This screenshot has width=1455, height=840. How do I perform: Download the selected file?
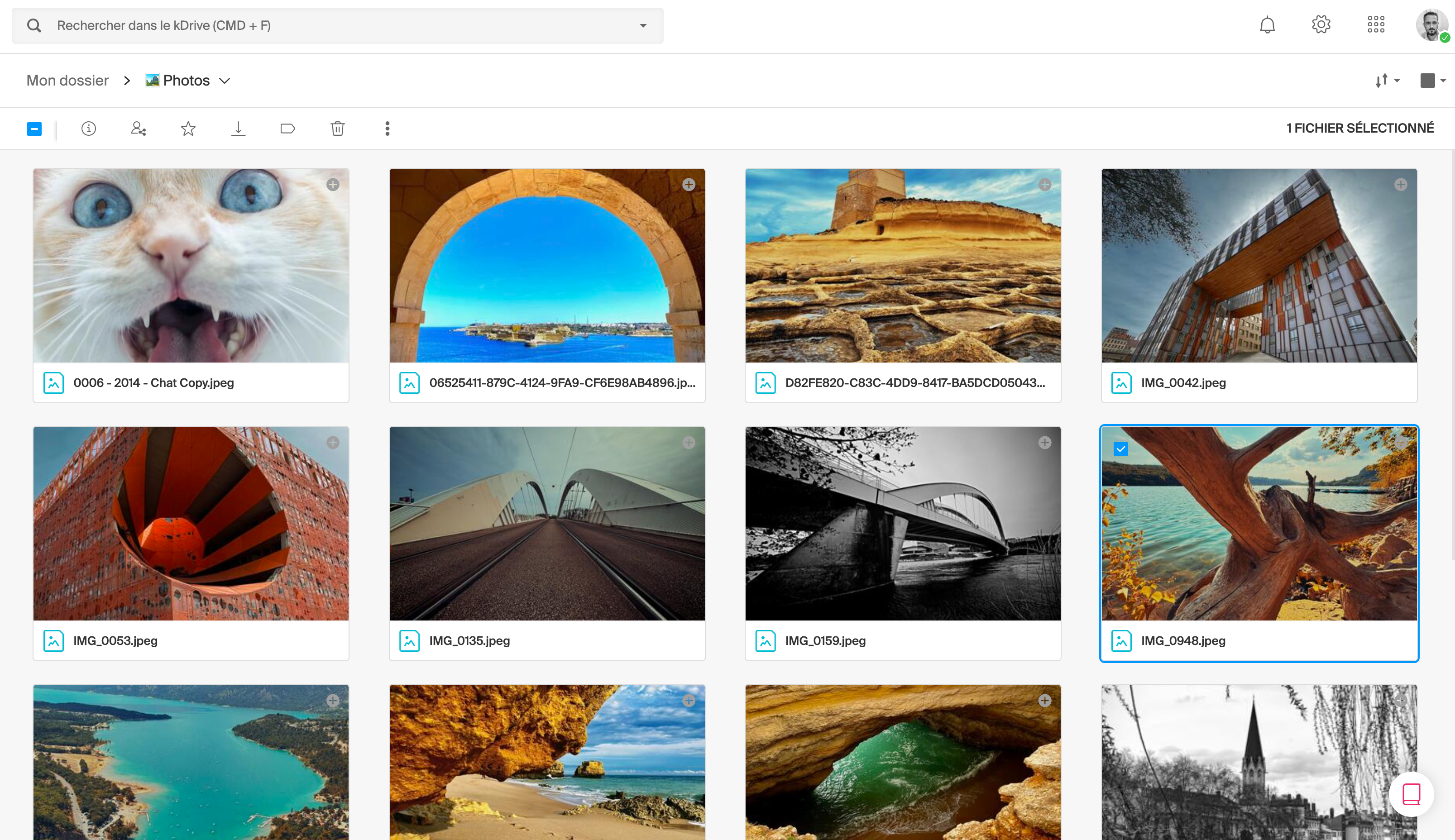click(x=238, y=129)
